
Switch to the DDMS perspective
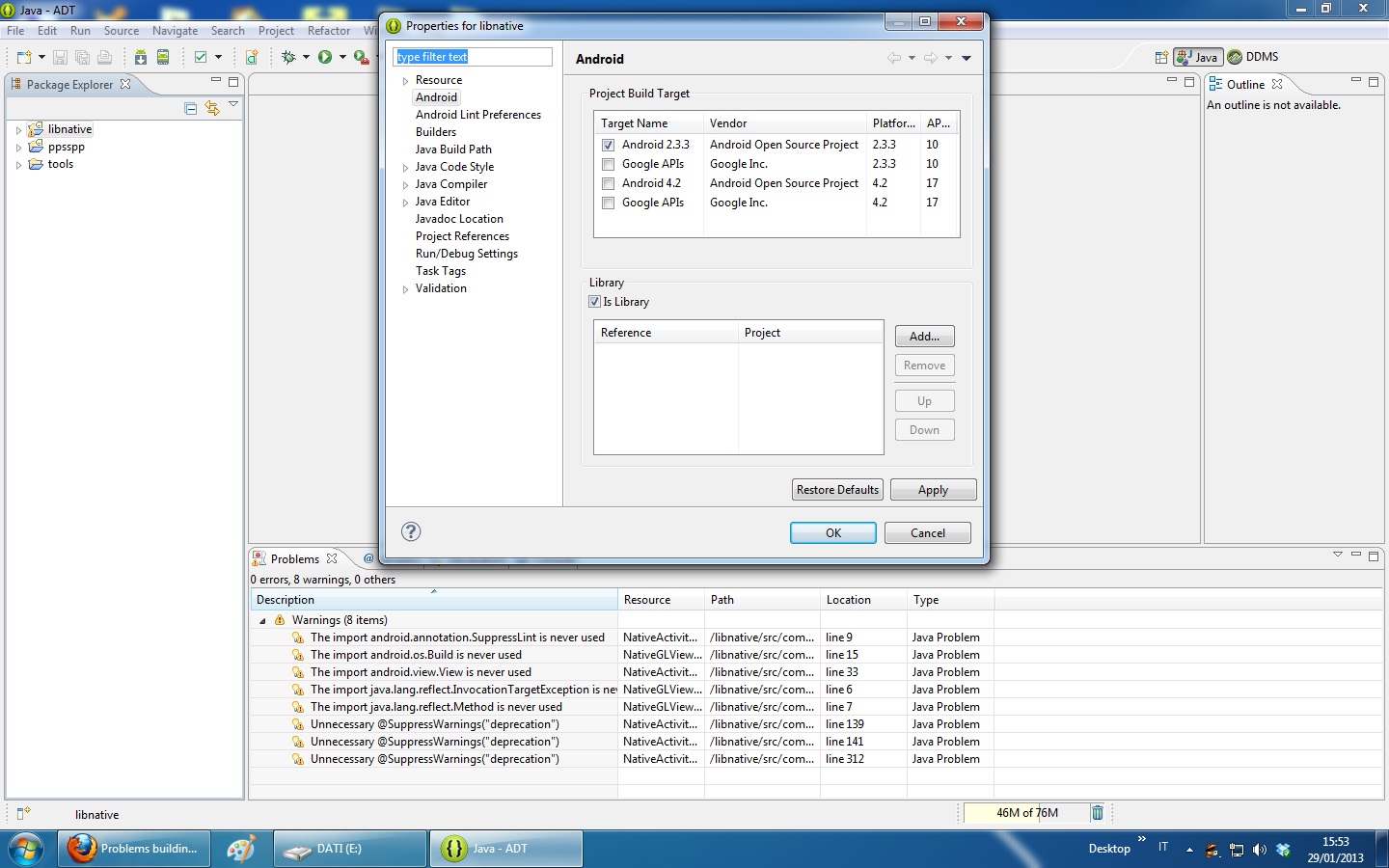(x=1253, y=57)
